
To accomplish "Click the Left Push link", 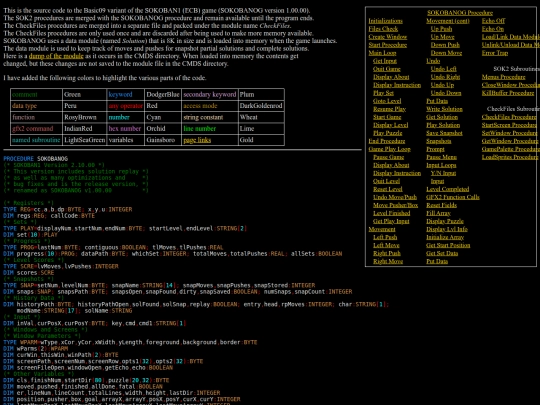I will (385, 237).
